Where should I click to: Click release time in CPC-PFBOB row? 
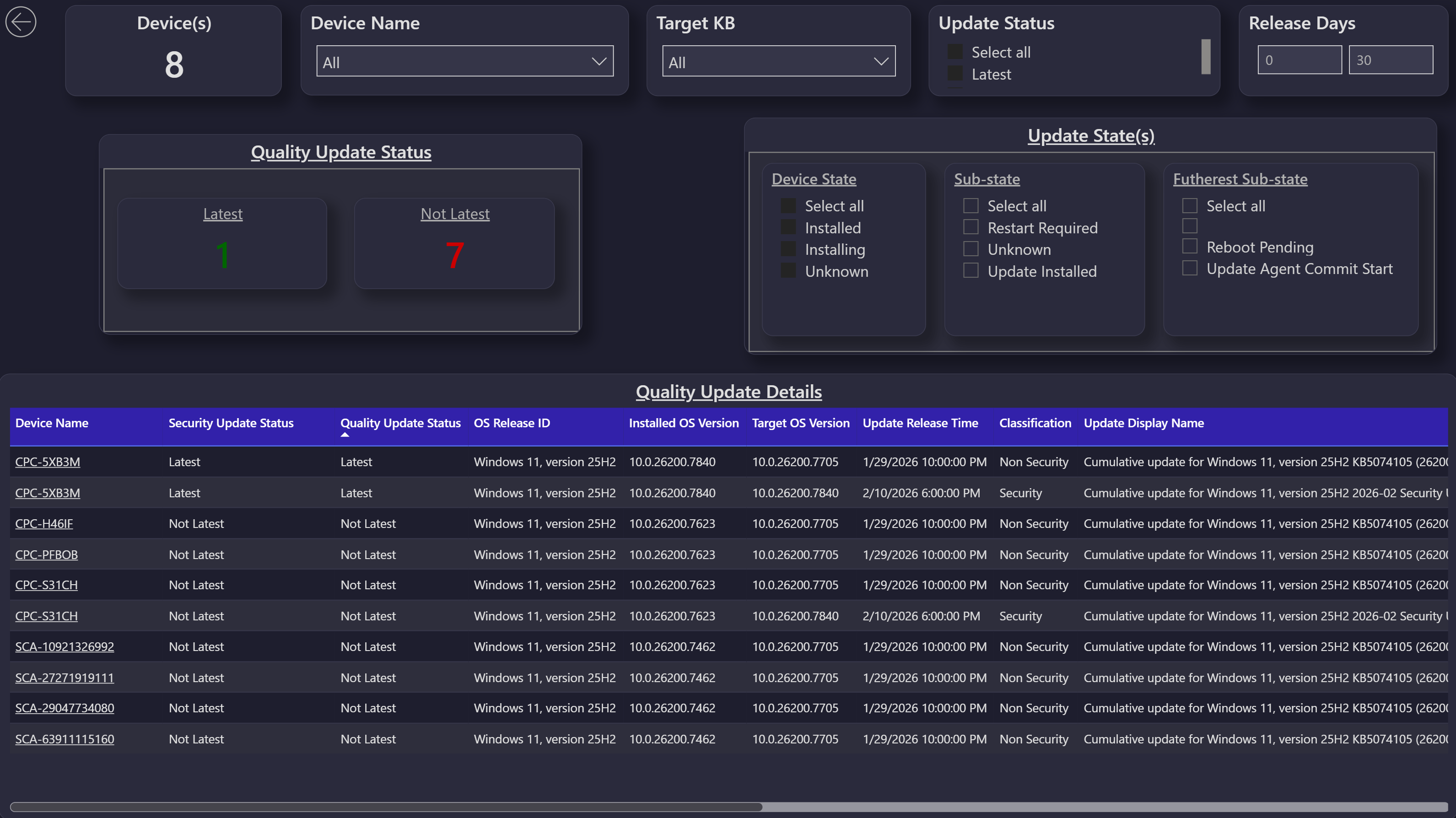tap(925, 554)
